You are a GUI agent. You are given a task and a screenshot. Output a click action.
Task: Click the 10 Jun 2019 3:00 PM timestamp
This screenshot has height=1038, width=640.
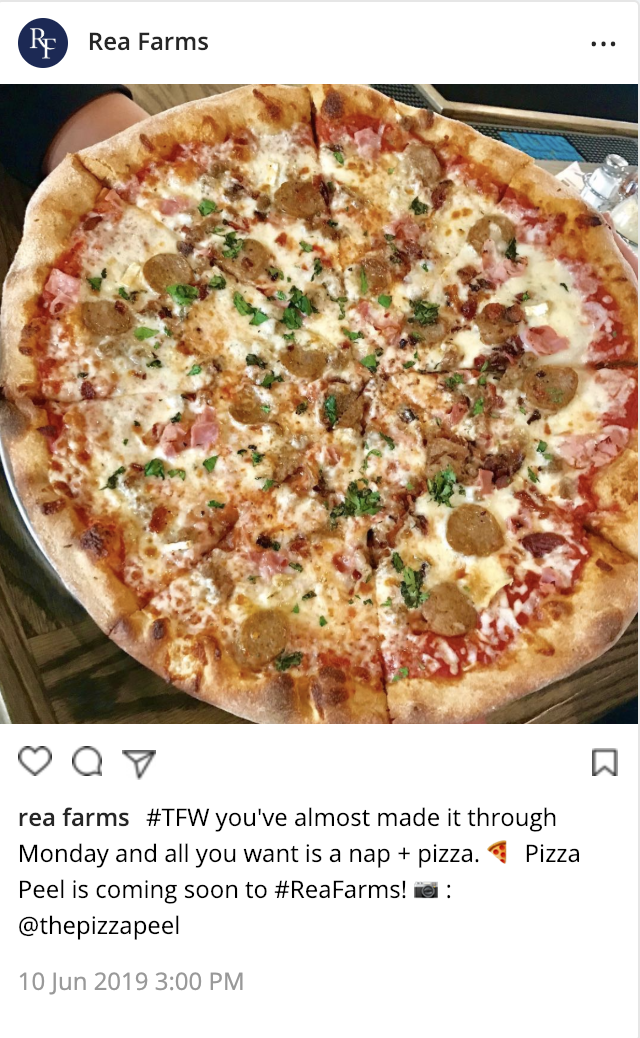[131, 981]
